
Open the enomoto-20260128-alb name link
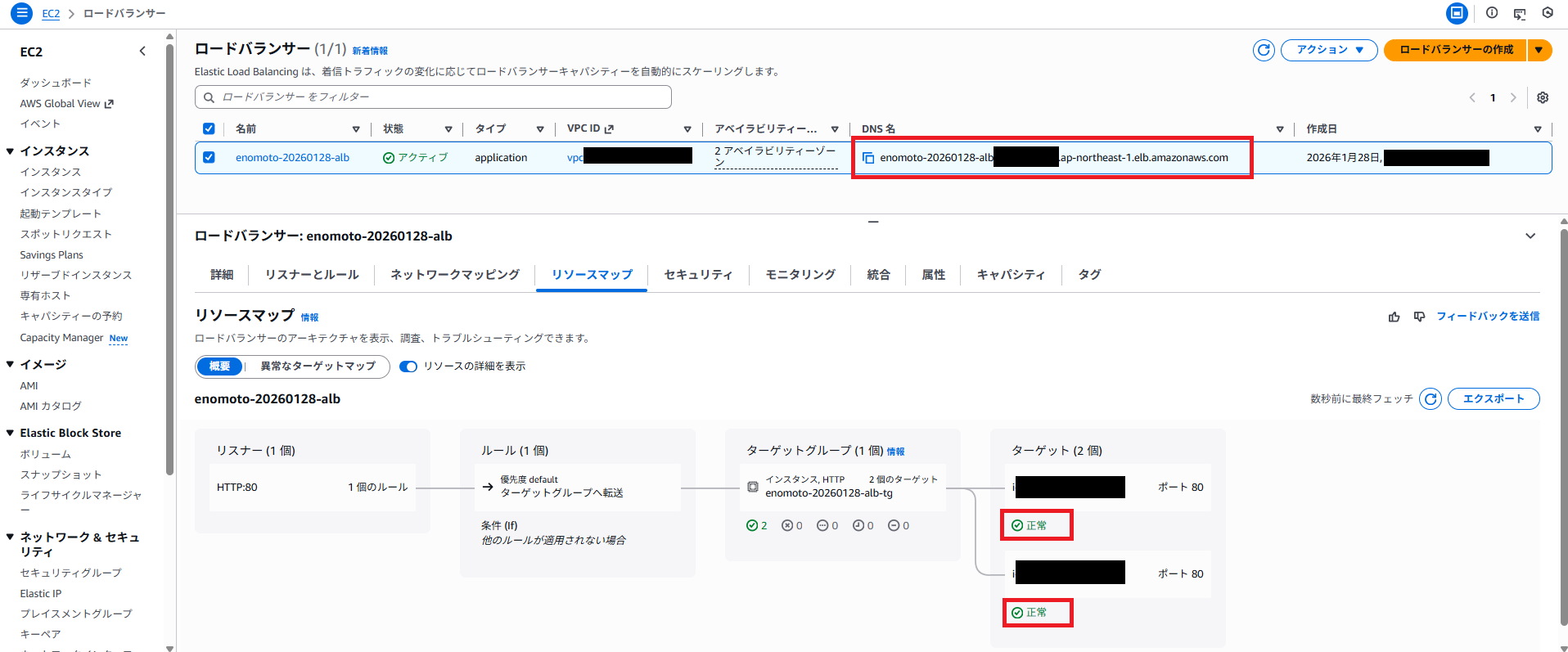click(x=292, y=158)
